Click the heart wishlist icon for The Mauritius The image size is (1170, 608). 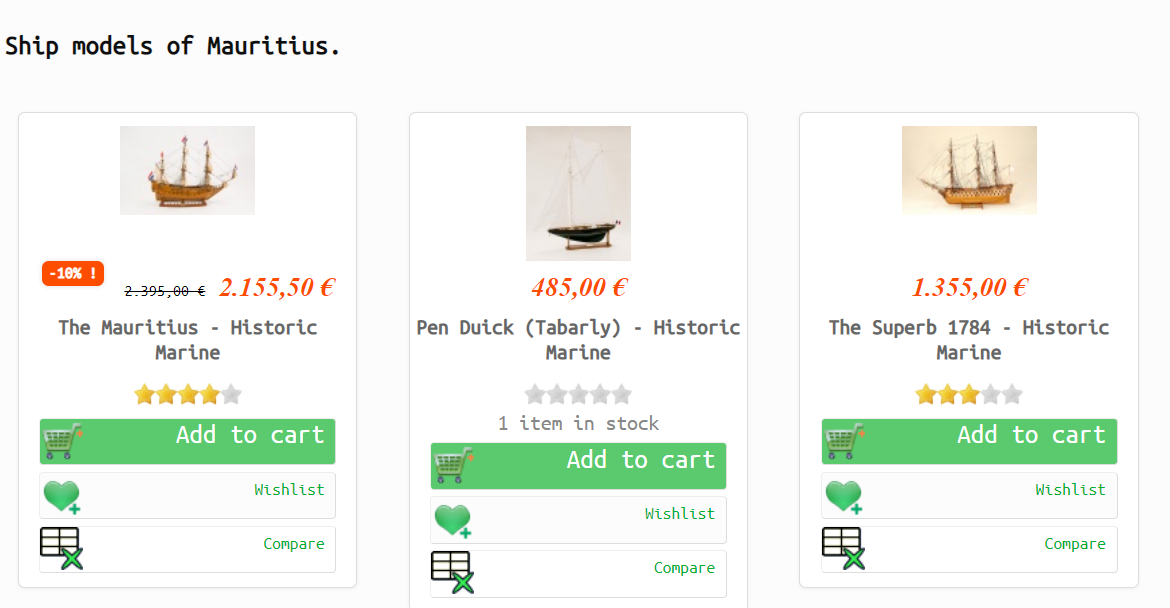(61, 496)
